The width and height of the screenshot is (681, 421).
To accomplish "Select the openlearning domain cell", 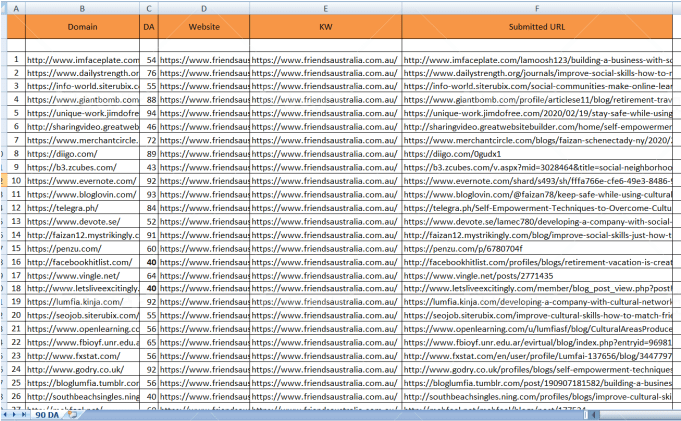I will pos(83,328).
